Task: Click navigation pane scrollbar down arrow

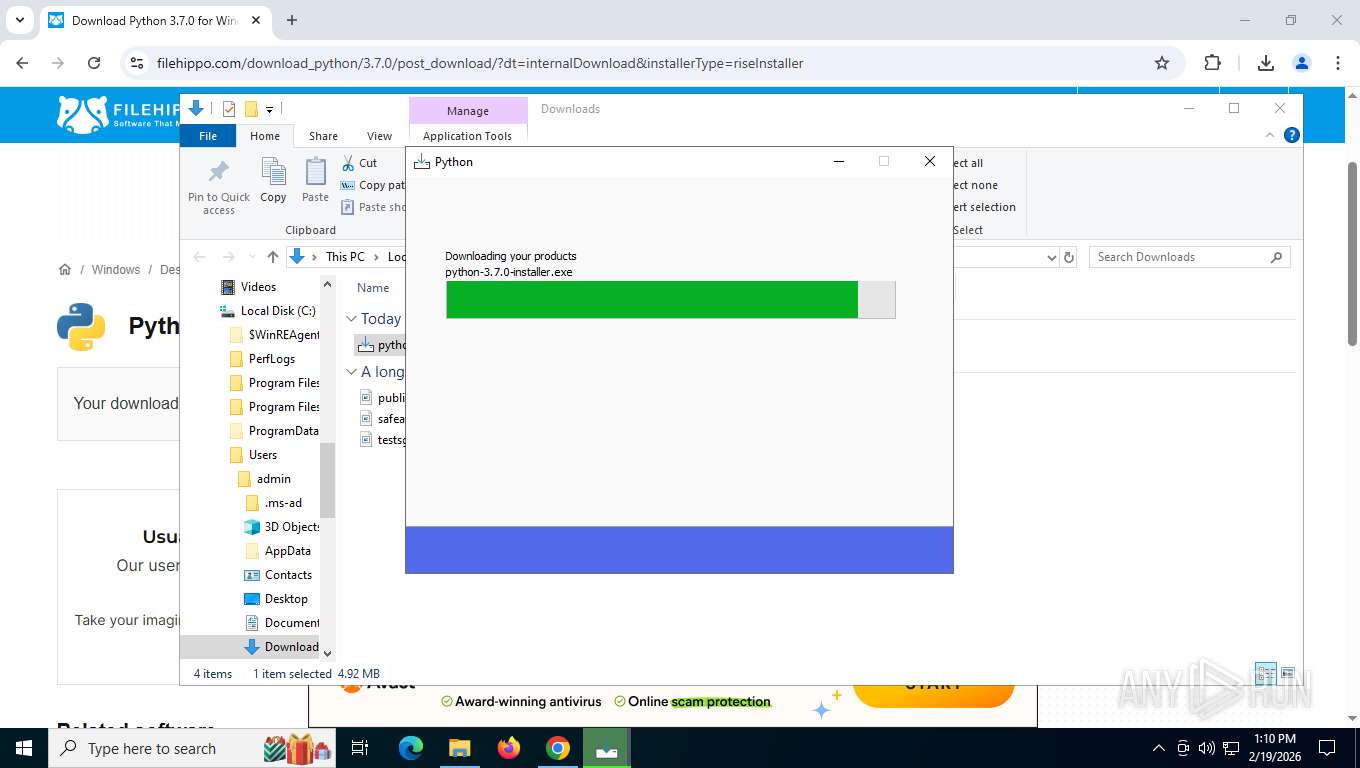Action: pos(327,653)
